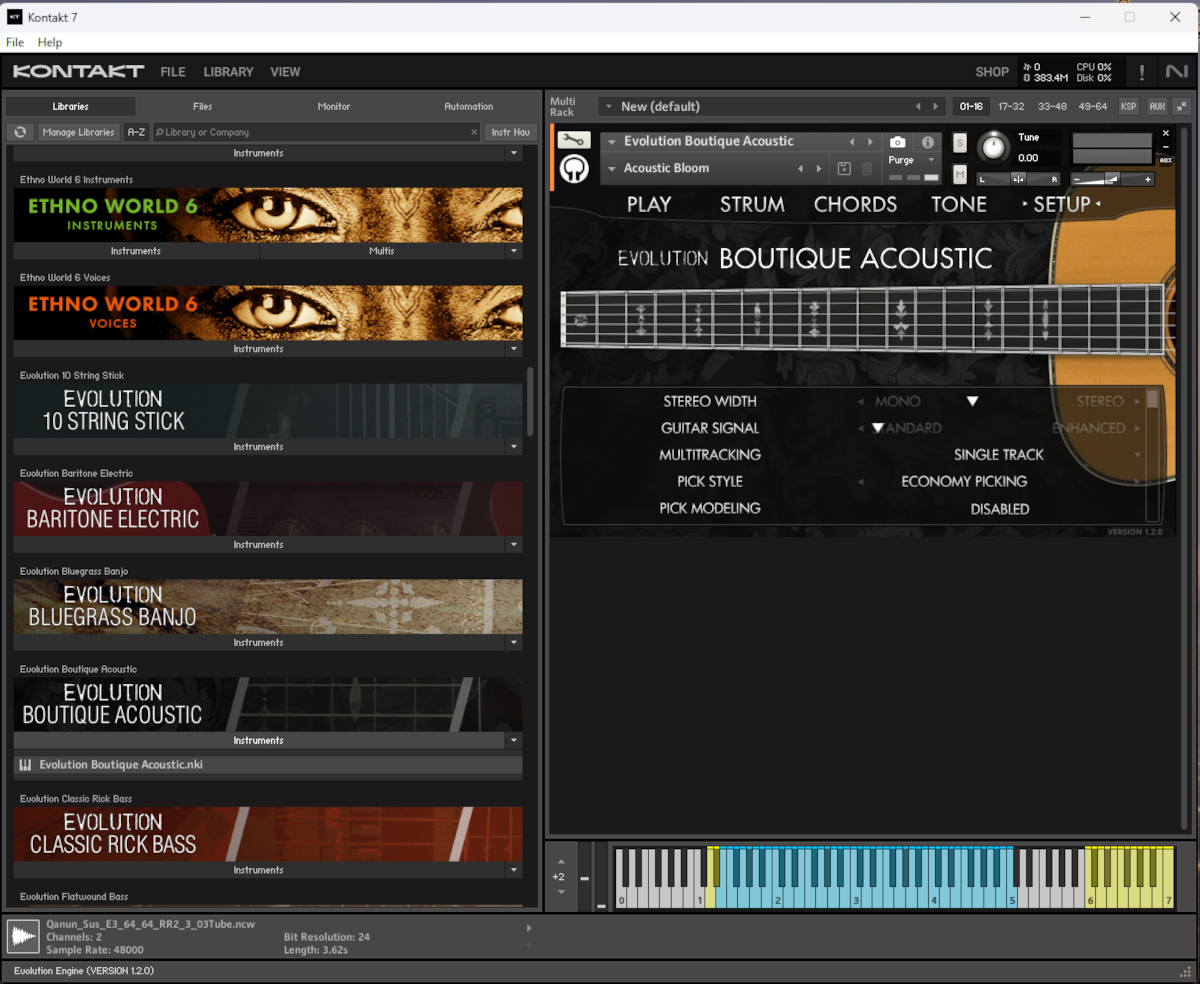Solo the instrument with the S button
Viewport: 1200px width, 984px height.
960,143
